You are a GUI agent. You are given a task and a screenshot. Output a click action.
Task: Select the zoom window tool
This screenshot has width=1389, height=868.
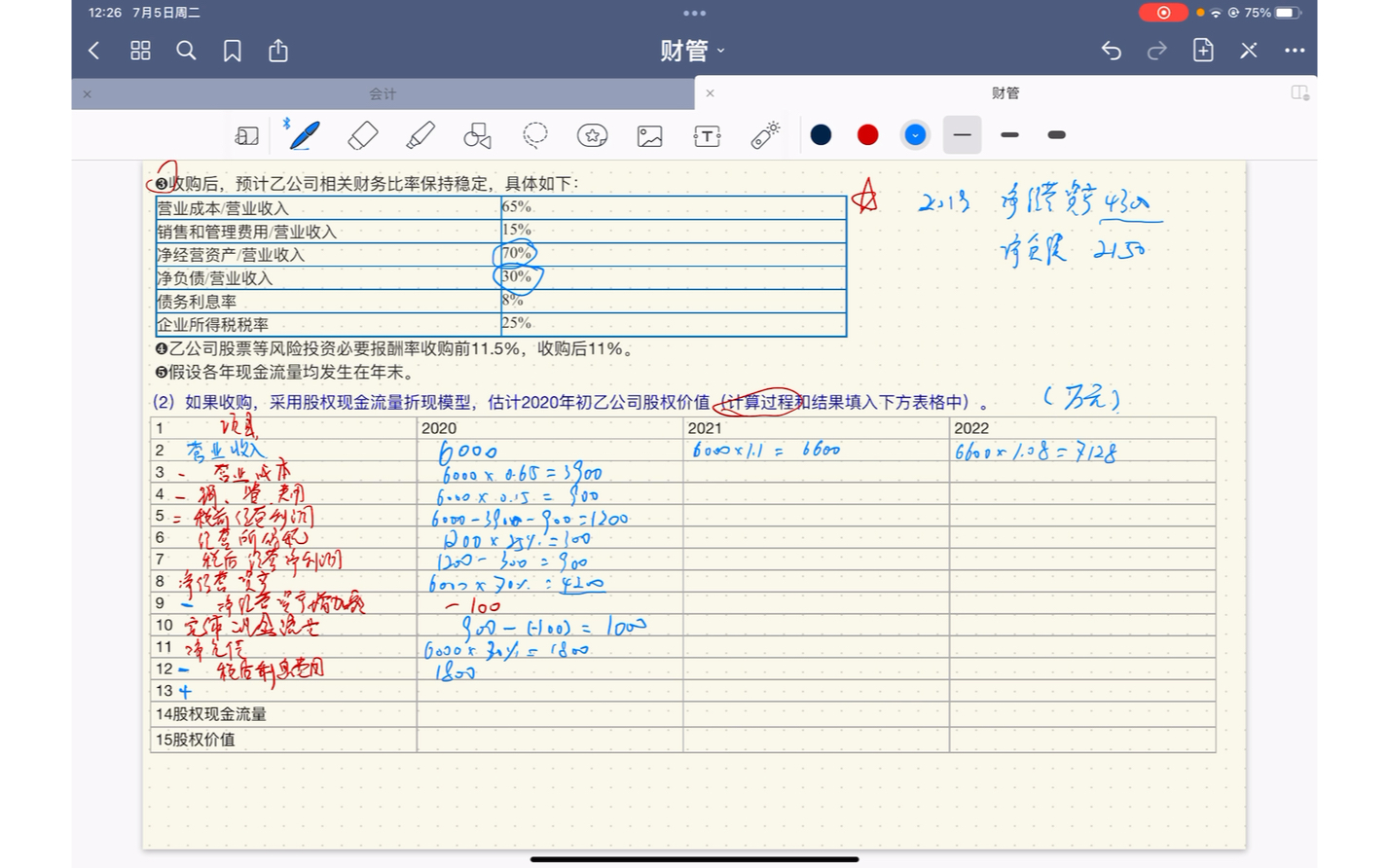point(247,135)
